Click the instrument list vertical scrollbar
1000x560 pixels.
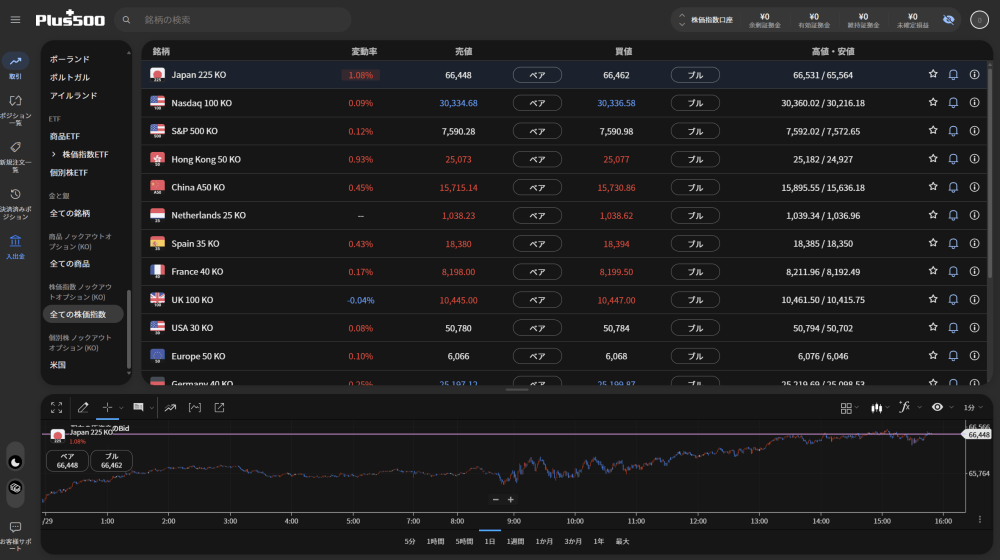pos(990,172)
